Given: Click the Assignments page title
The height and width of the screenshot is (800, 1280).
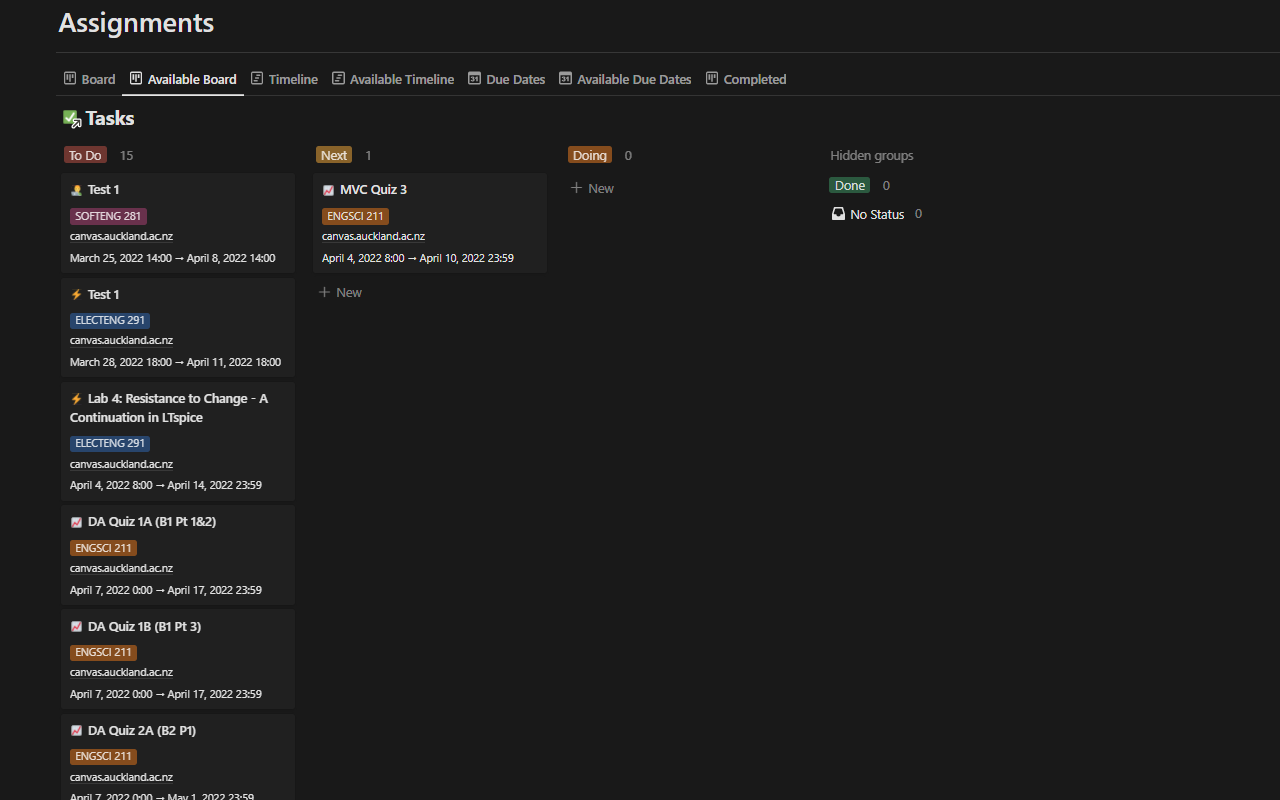Looking at the screenshot, I should click(x=136, y=22).
